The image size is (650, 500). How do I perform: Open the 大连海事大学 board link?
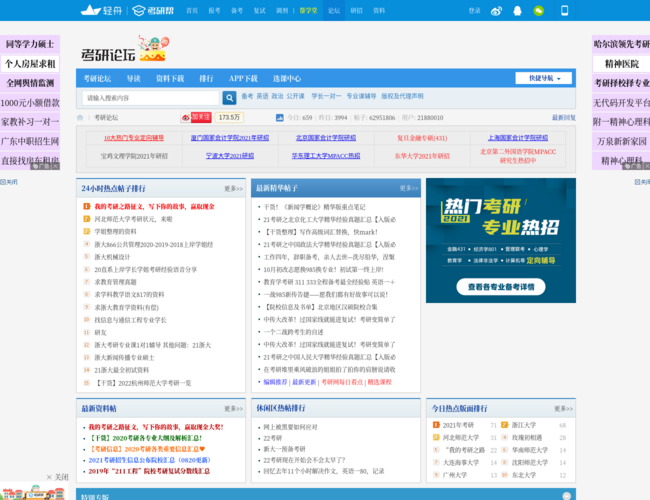point(461,462)
